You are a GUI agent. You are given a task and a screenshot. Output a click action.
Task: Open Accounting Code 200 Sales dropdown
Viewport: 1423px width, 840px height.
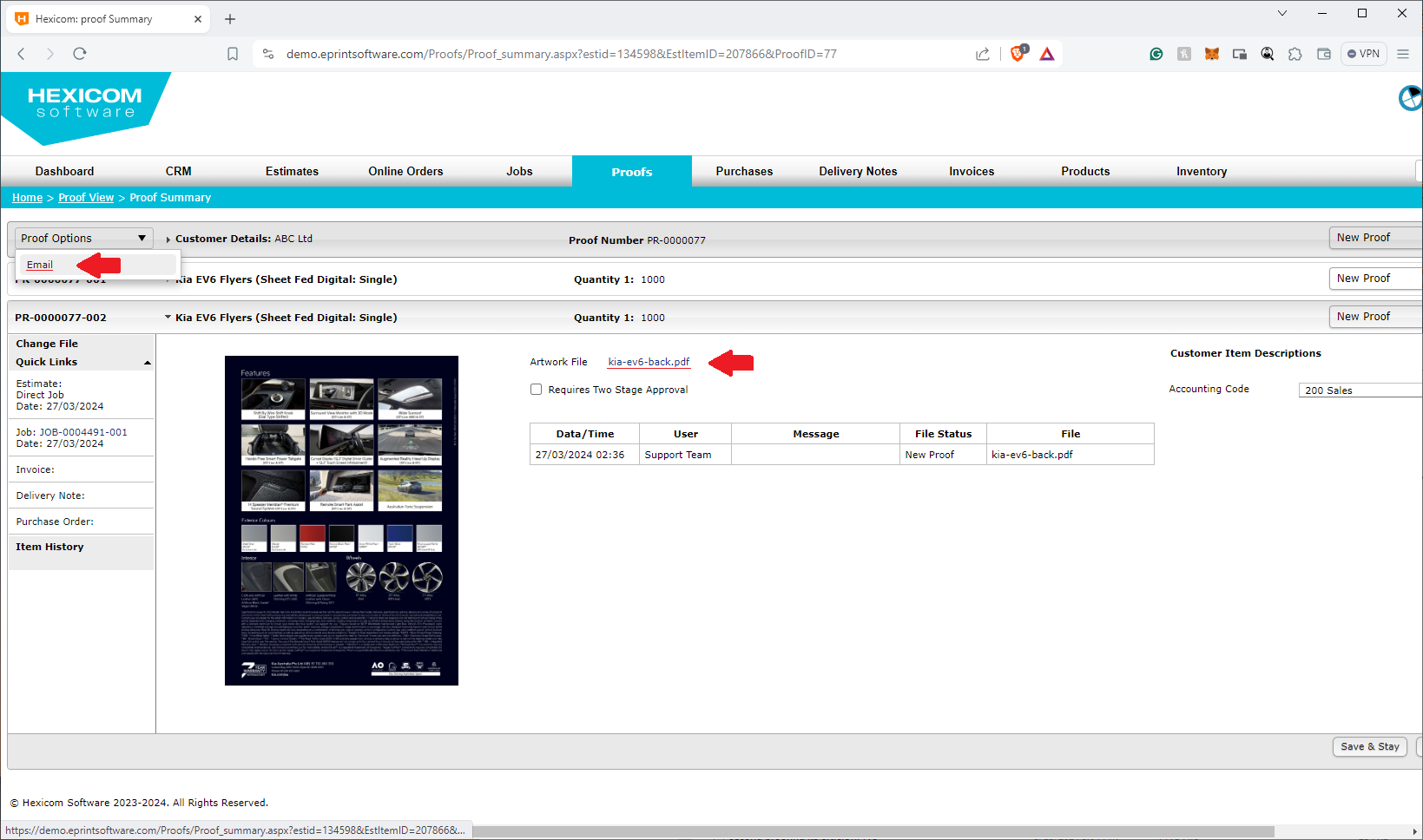(1360, 390)
